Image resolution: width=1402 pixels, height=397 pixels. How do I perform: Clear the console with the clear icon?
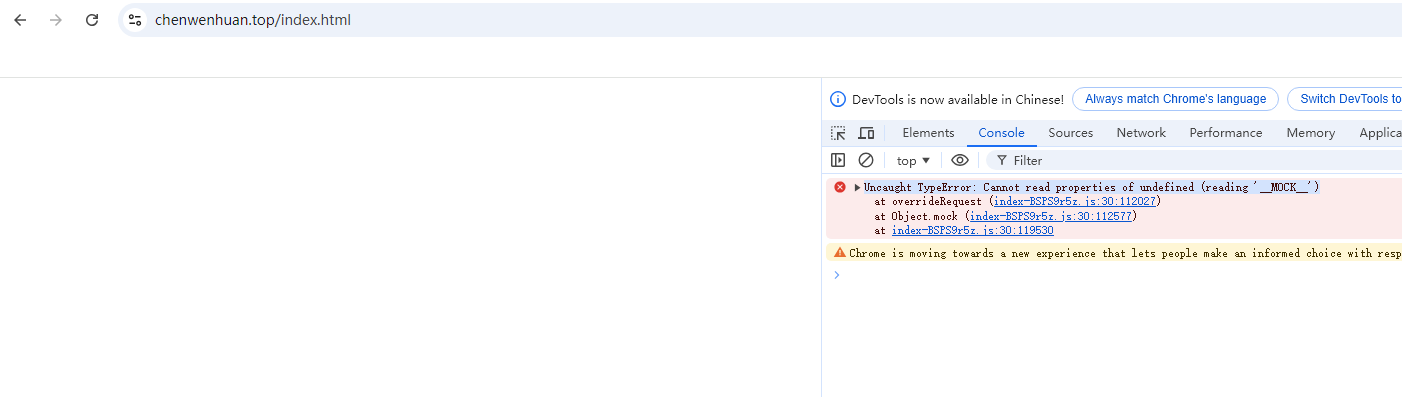coord(866,160)
